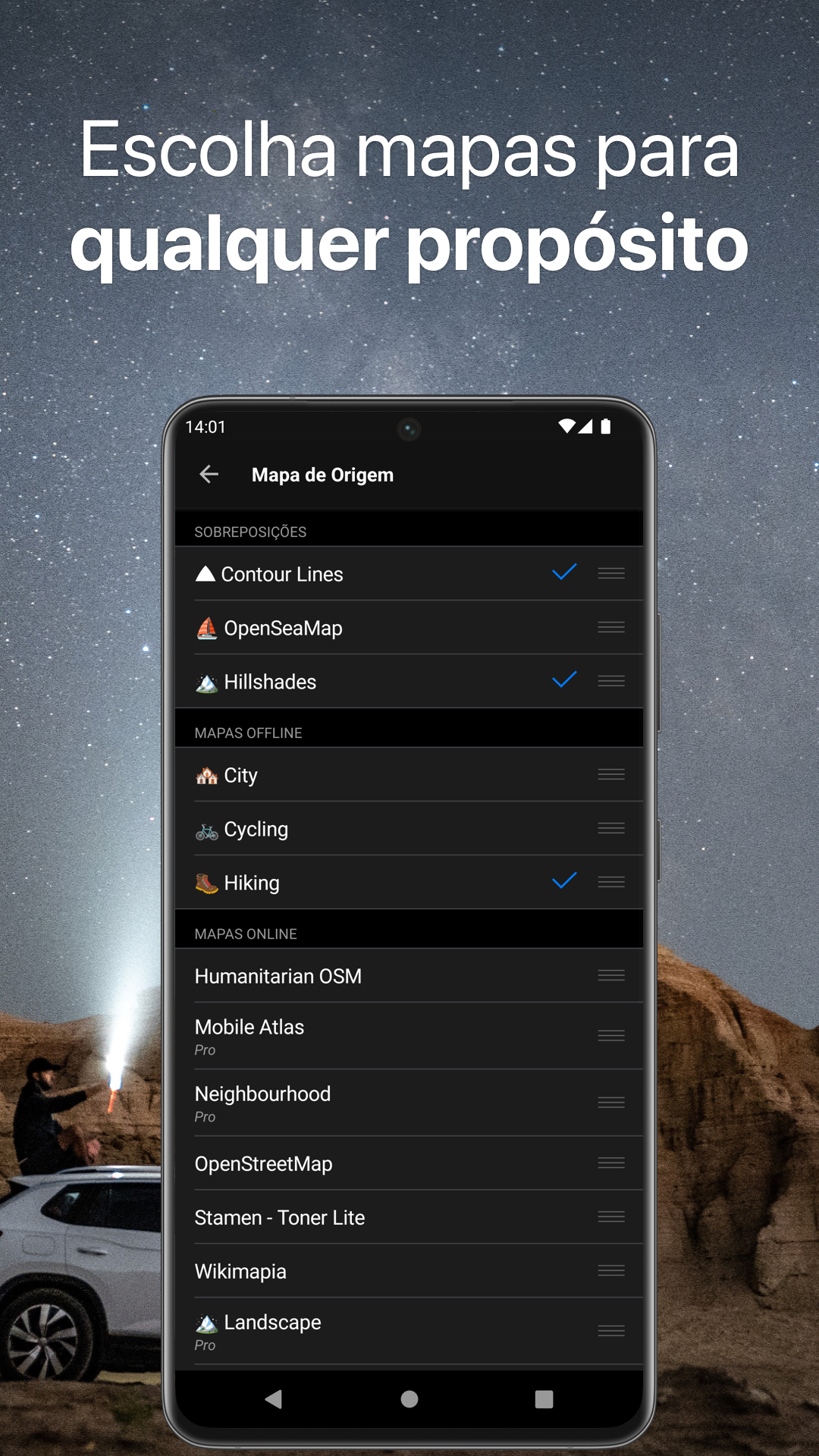The width and height of the screenshot is (819, 1456).
Task: Select Stamen - Toner Lite map
Action: click(409, 1217)
